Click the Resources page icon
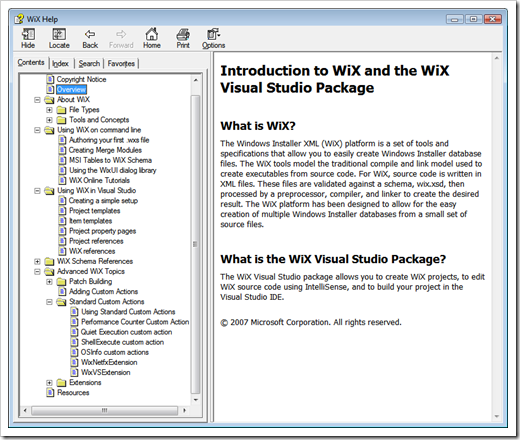This screenshot has width=520, height=440. (50, 393)
